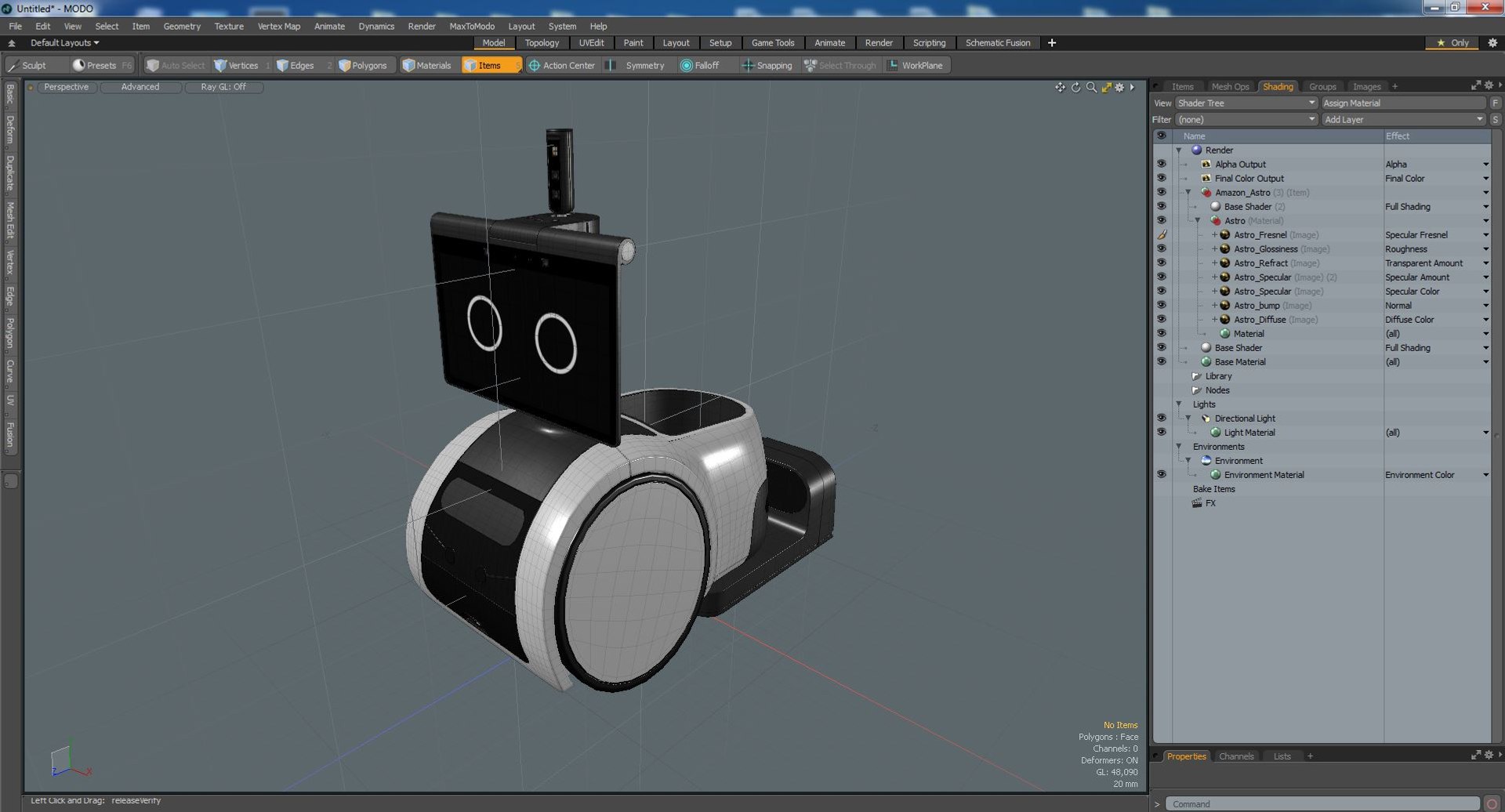Switch to the UVEdit layout tab
The image size is (1505, 812).
591,43
